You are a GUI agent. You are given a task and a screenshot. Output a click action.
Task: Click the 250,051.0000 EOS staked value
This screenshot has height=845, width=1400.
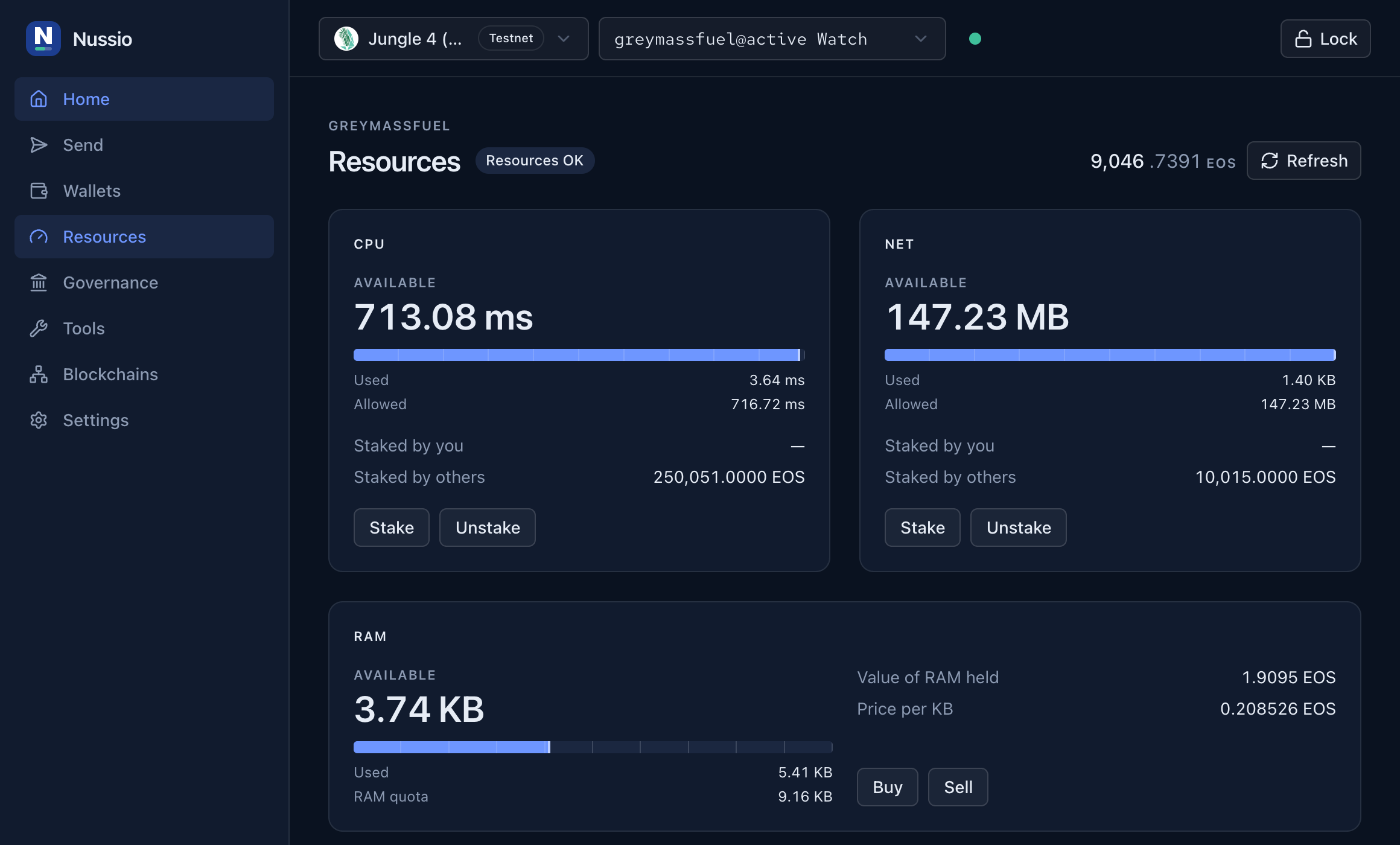(729, 477)
